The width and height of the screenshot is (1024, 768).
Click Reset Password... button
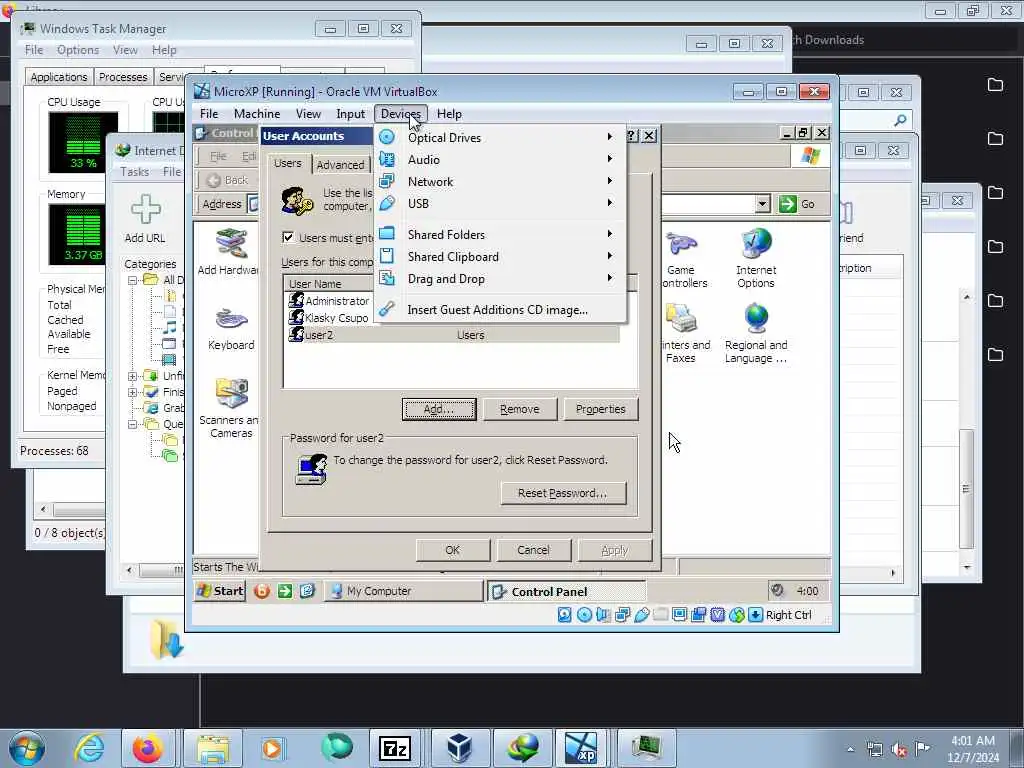[x=563, y=493]
